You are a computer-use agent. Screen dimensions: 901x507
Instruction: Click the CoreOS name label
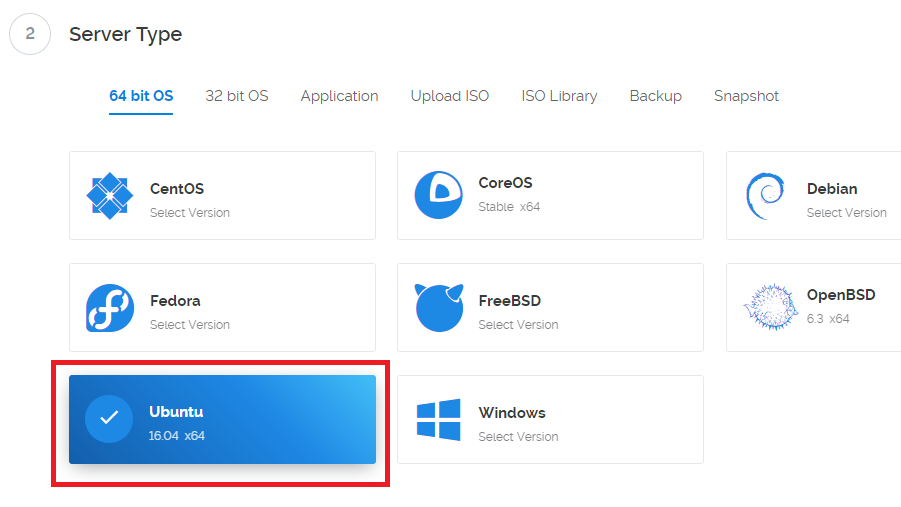click(506, 183)
